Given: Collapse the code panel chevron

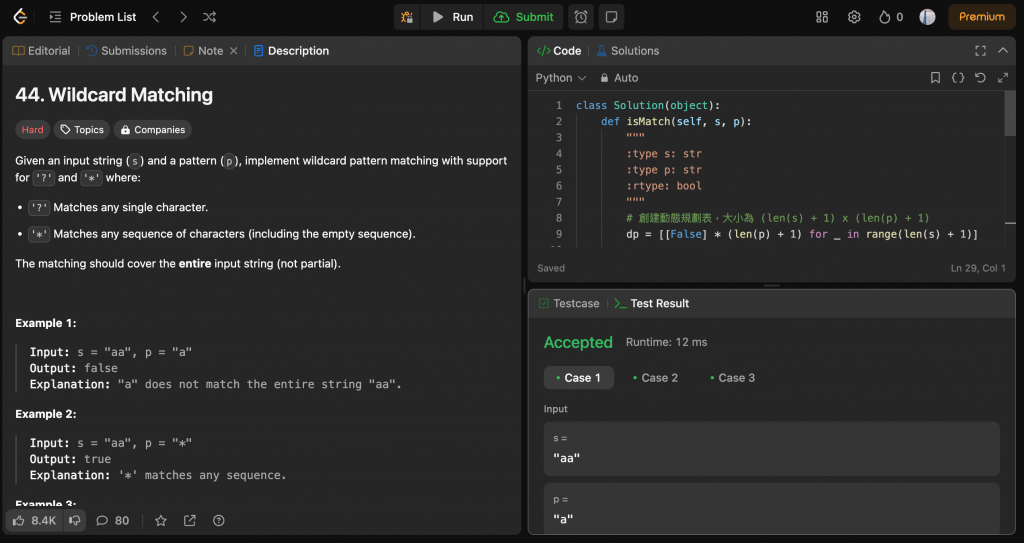Looking at the screenshot, I should (1003, 51).
